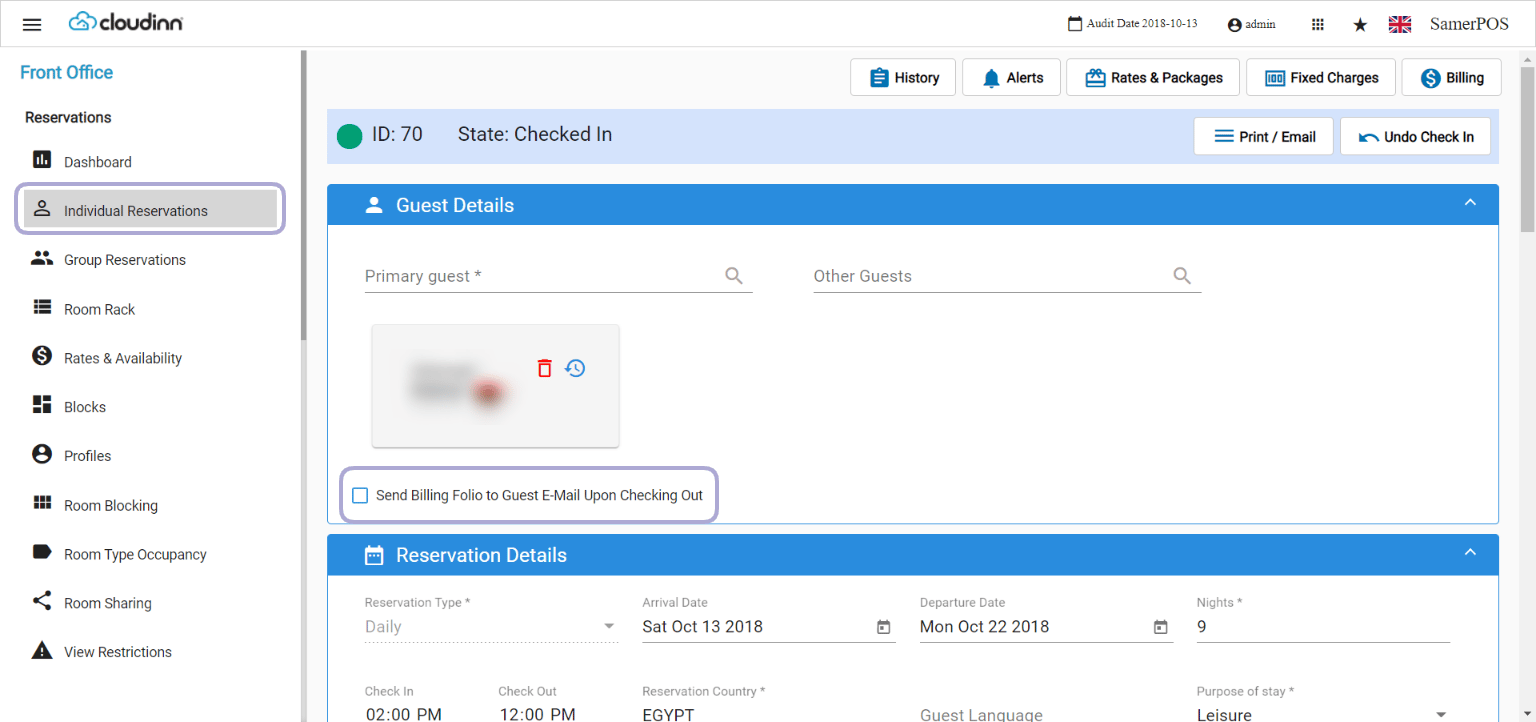Change language via UK flag
Screen dimensions: 1536x722
point(1400,24)
